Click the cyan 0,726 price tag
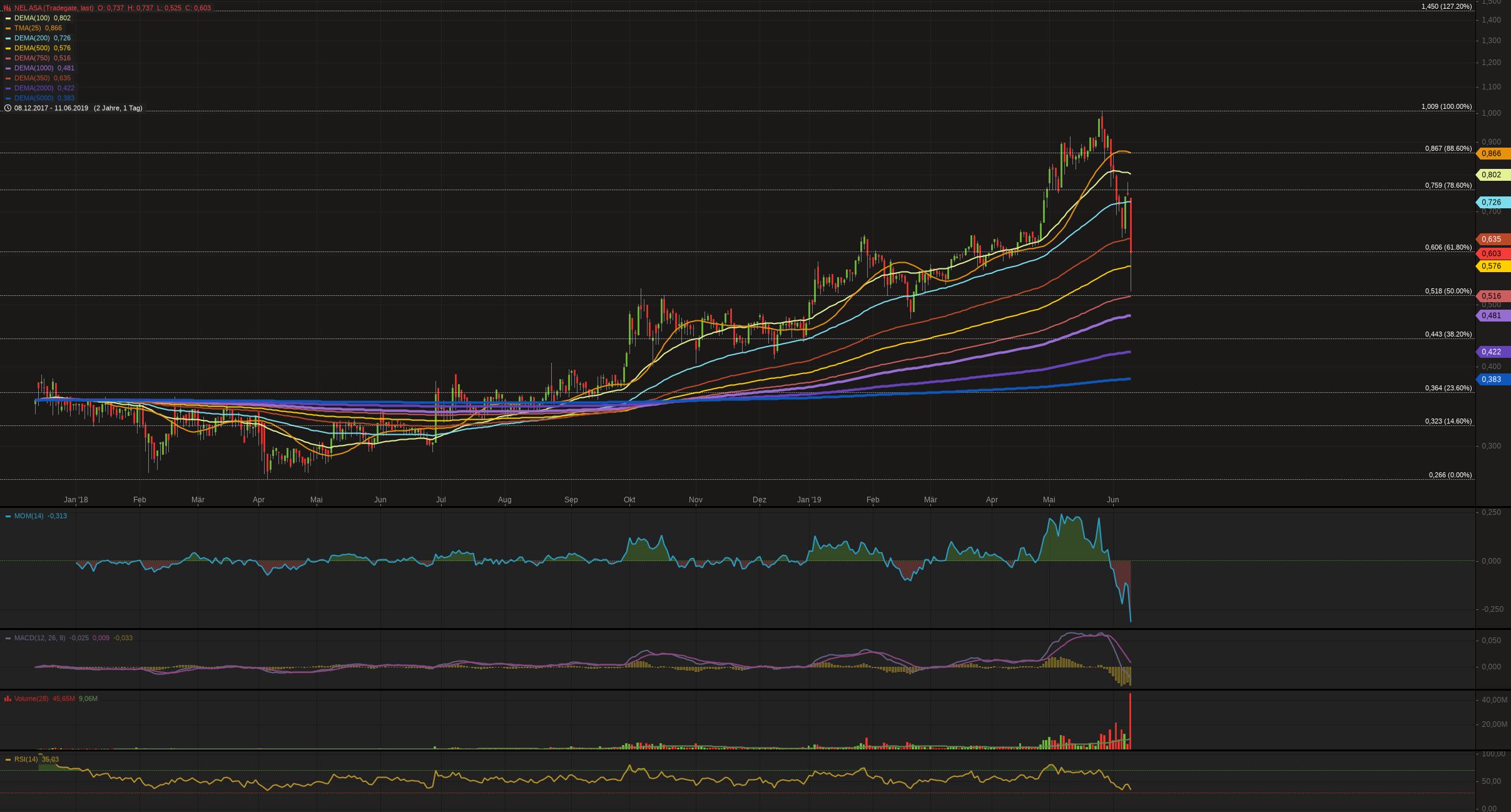 (x=1492, y=202)
